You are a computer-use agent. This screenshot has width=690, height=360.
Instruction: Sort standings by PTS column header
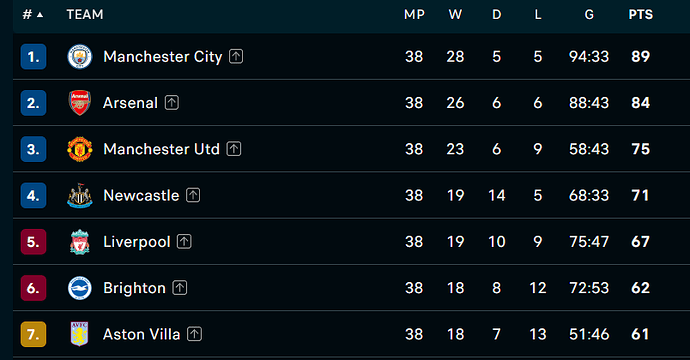tap(640, 15)
